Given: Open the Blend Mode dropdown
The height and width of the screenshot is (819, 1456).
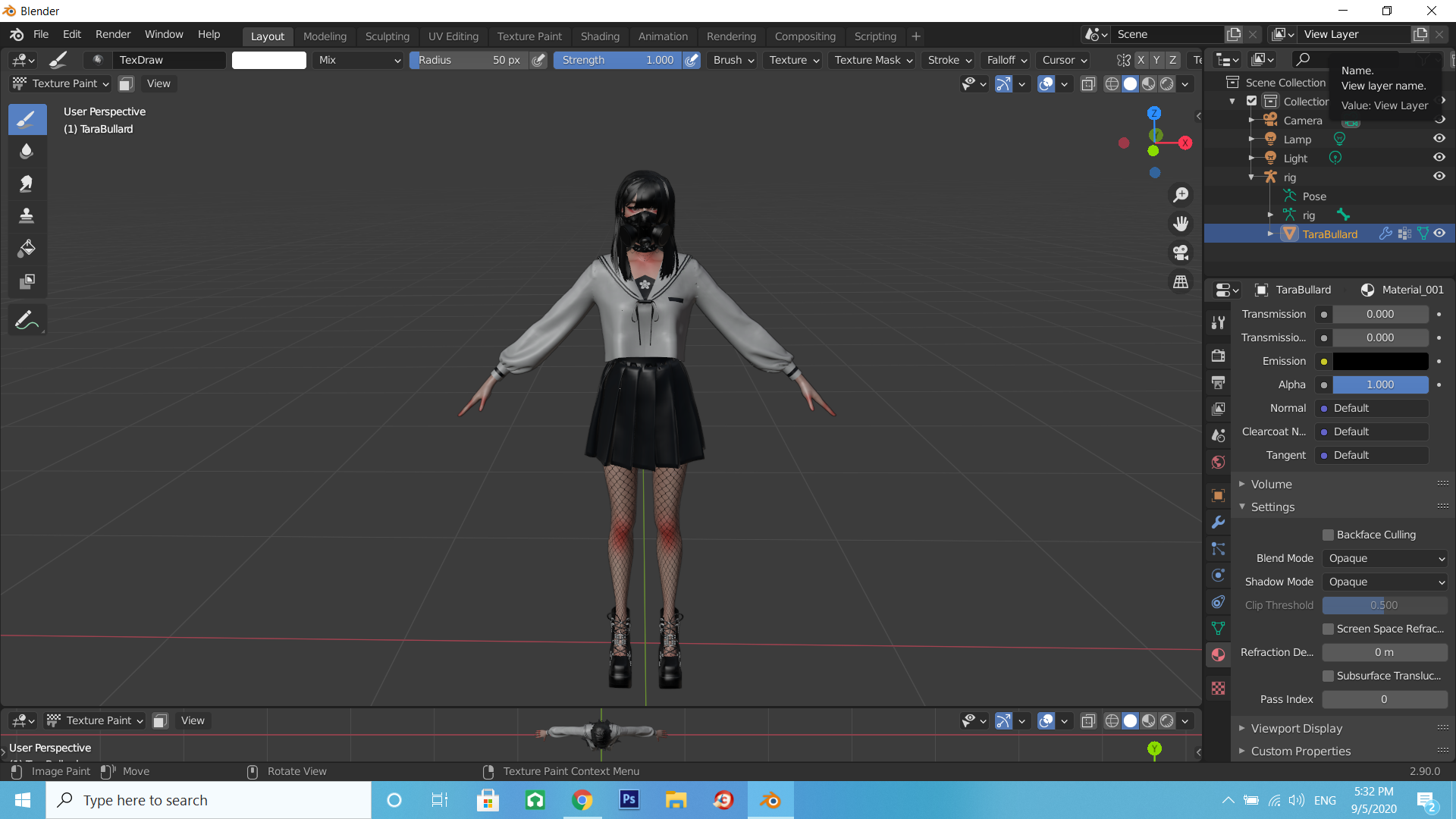Looking at the screenshot, I should (1385, 559).
